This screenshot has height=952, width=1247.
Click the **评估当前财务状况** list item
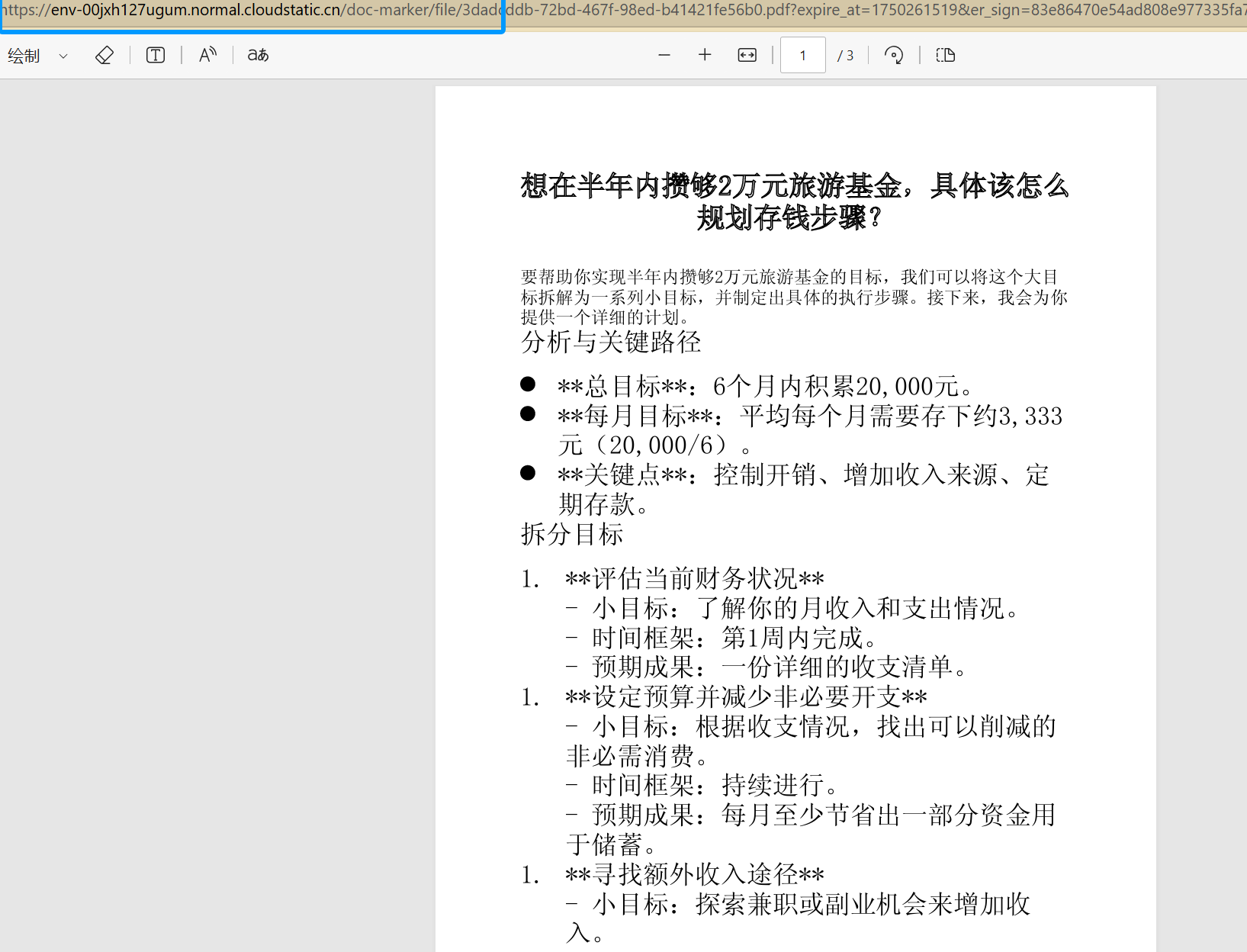coord(694,579)
